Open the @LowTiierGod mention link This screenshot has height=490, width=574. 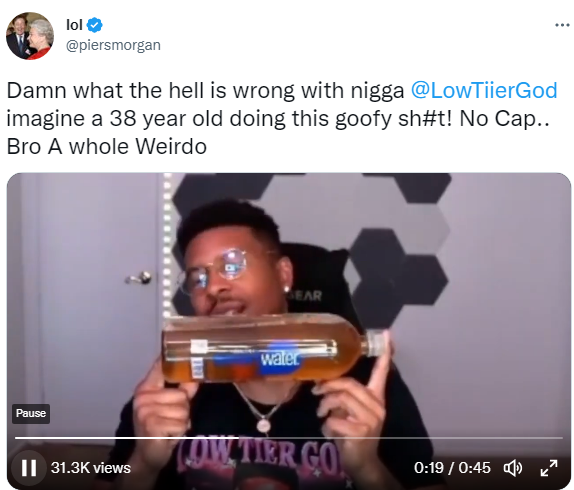(484, 90)
